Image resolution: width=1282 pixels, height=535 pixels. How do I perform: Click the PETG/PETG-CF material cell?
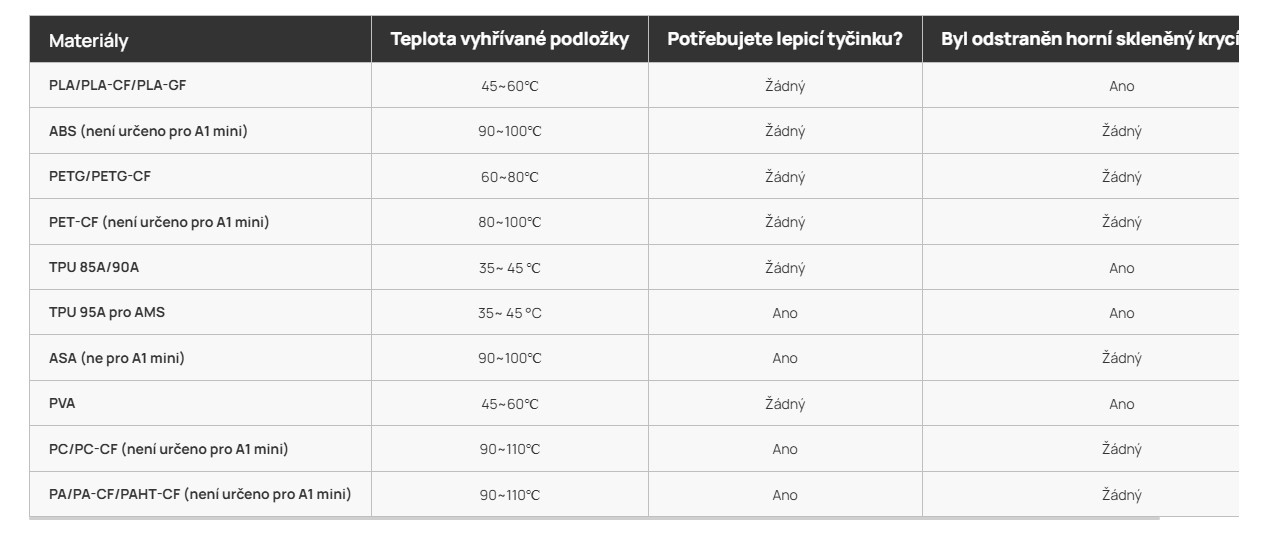coord(100,176)
